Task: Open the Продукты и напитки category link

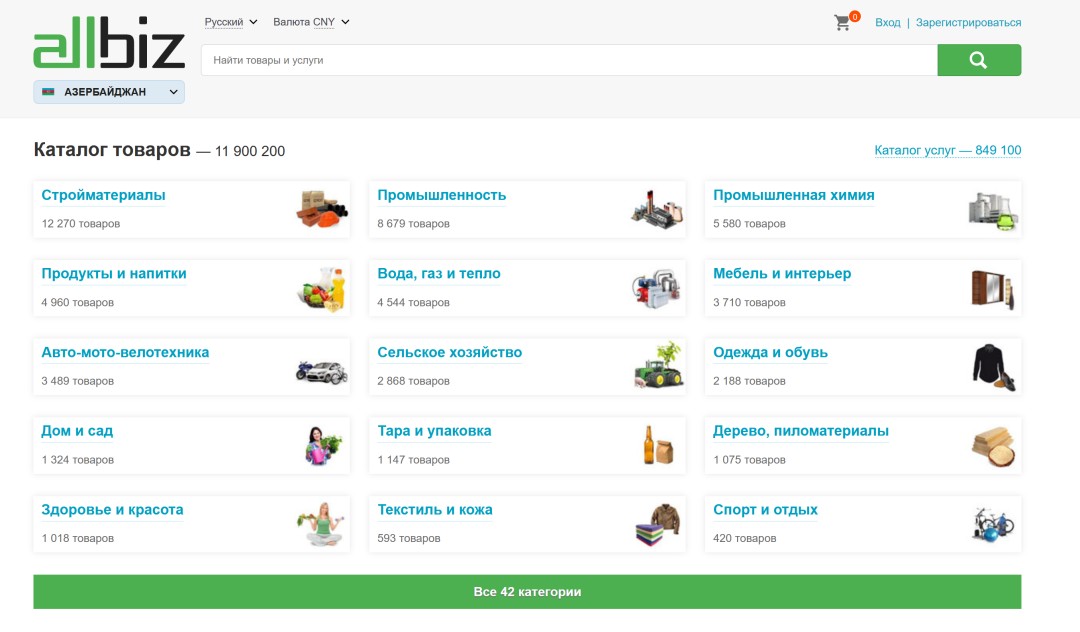Action: tap(114, 274)
